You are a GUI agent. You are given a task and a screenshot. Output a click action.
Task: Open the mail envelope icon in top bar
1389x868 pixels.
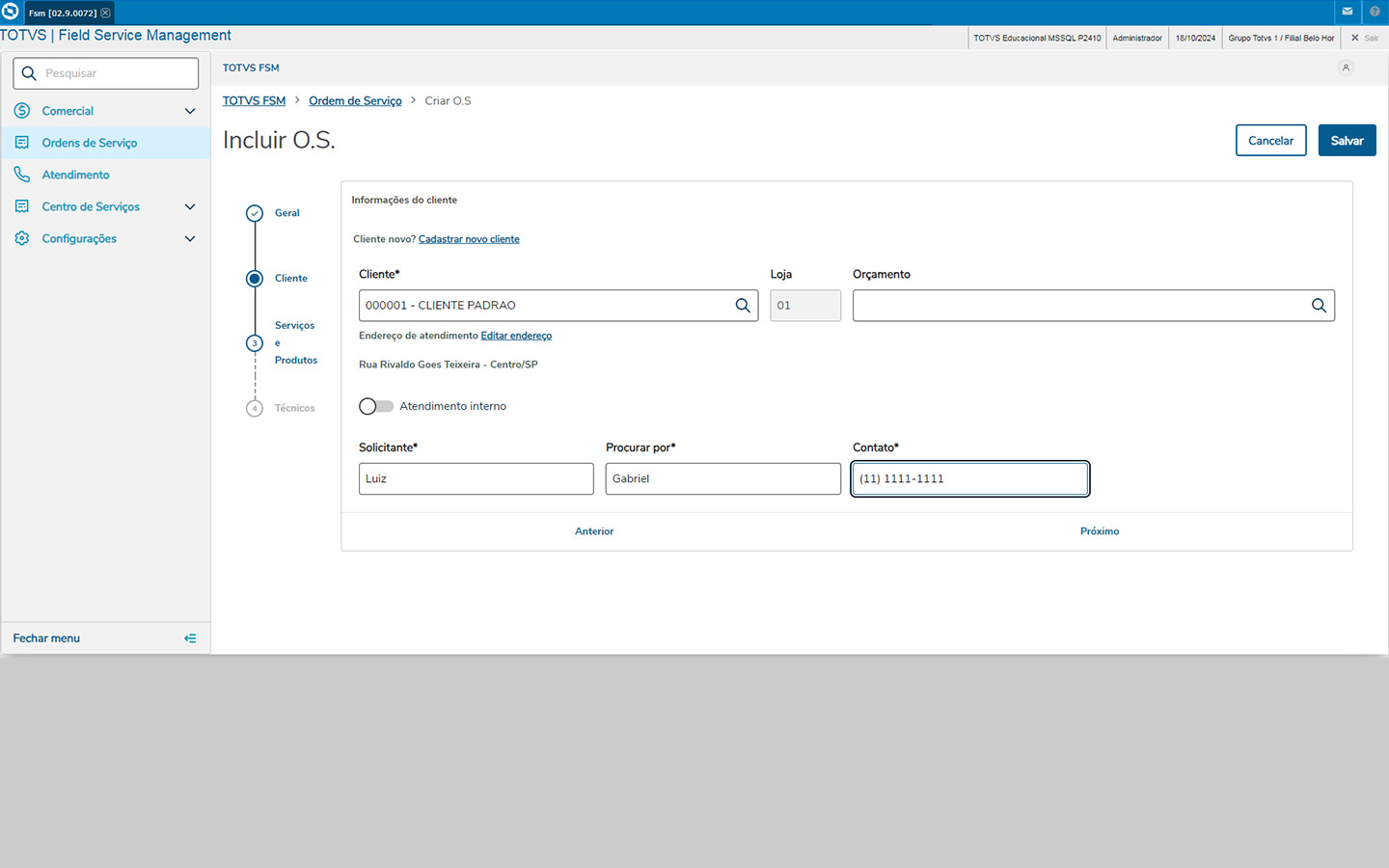click(1348, 12)
